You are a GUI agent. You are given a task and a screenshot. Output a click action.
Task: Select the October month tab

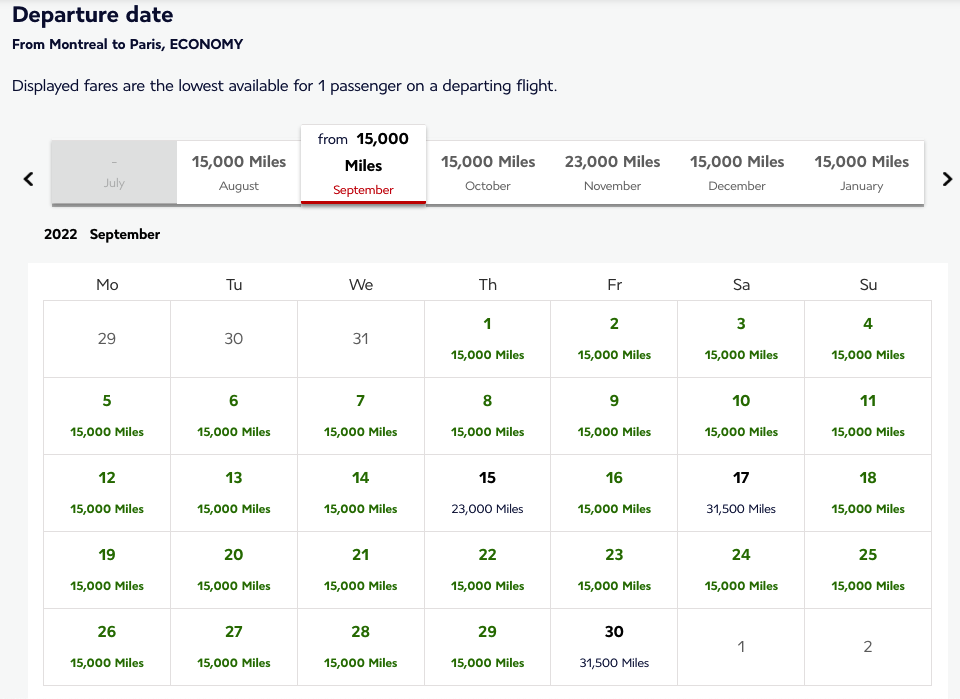(488, 172)
